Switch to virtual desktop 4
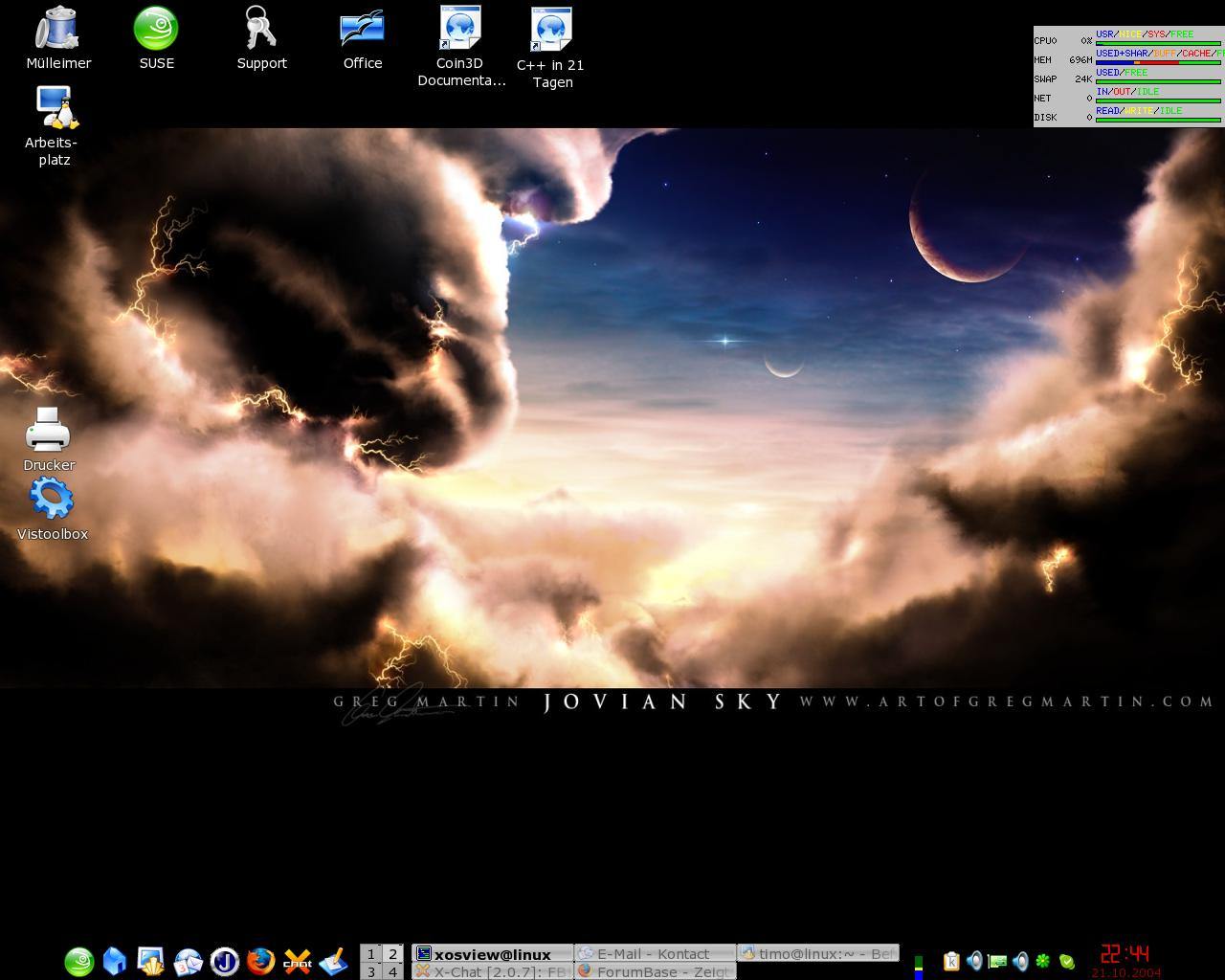1225x980 pixels. (x=392, y=971)
